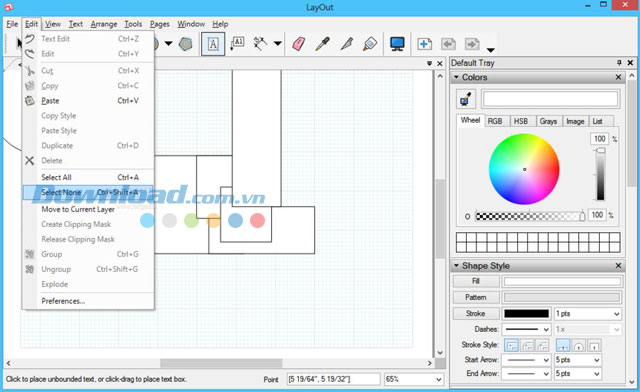Click the screen color picker eyedropper icon
Viewport: 640px width, 392px height.
pos(465,99)
